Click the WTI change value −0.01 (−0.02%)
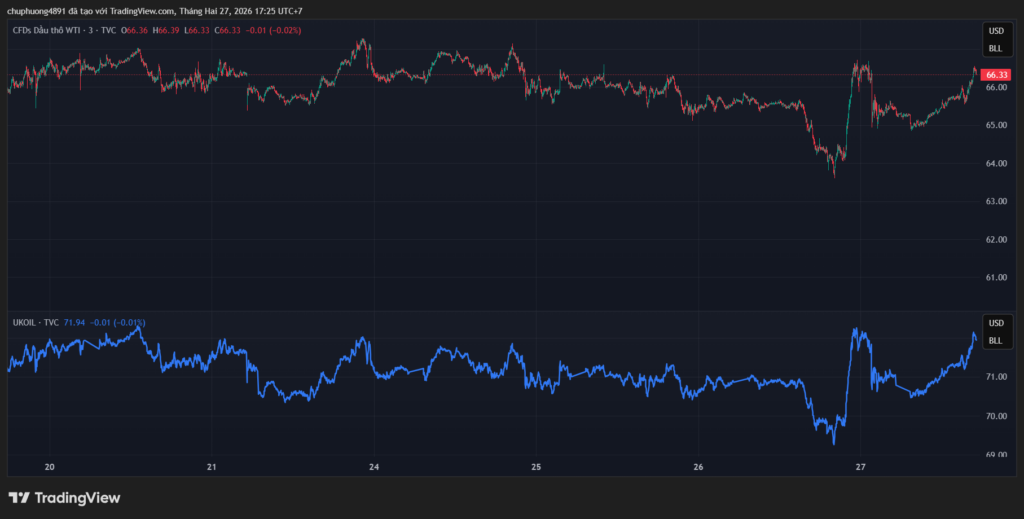 click(274, 30)
